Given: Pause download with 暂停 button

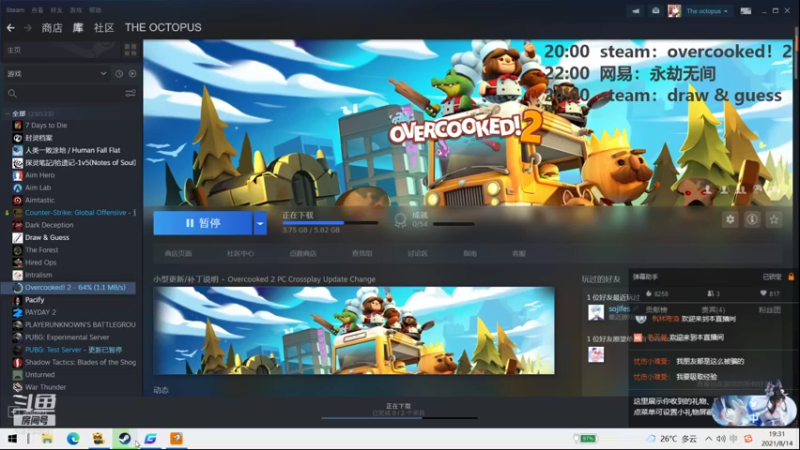Looking at the screenshot, I should [203, 223].
